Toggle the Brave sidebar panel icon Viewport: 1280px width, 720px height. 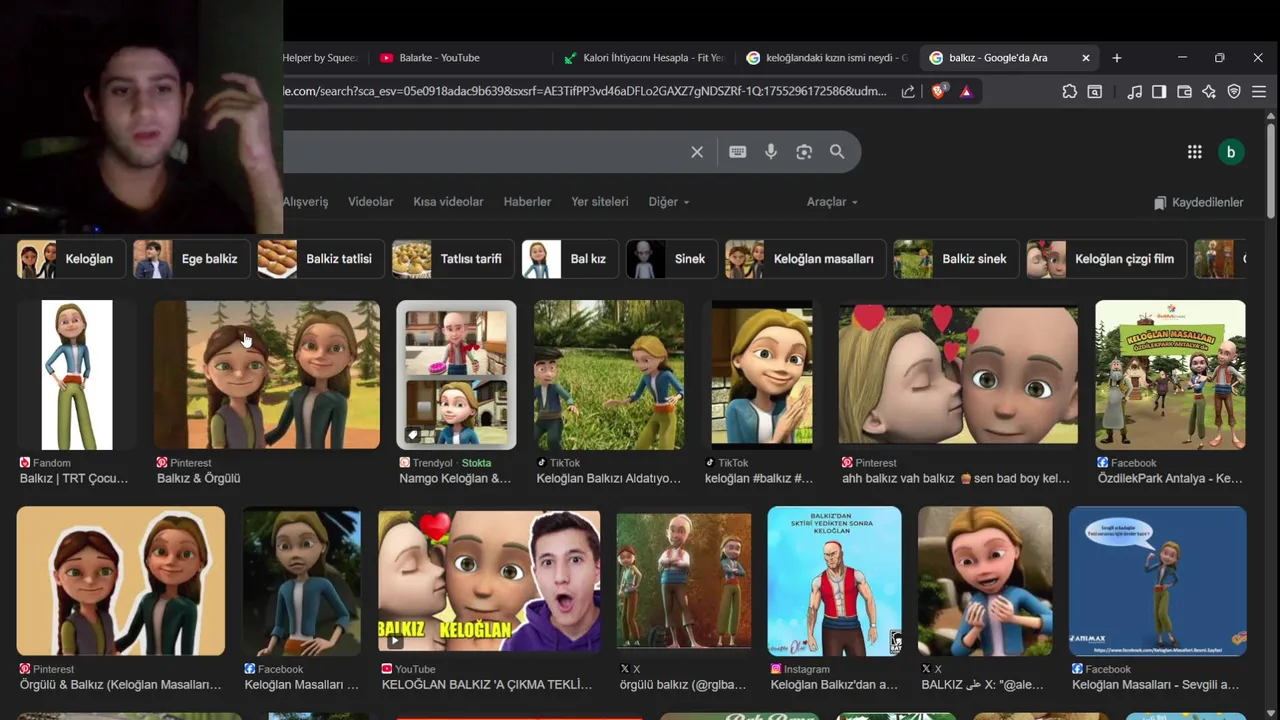coord(1159,91)
